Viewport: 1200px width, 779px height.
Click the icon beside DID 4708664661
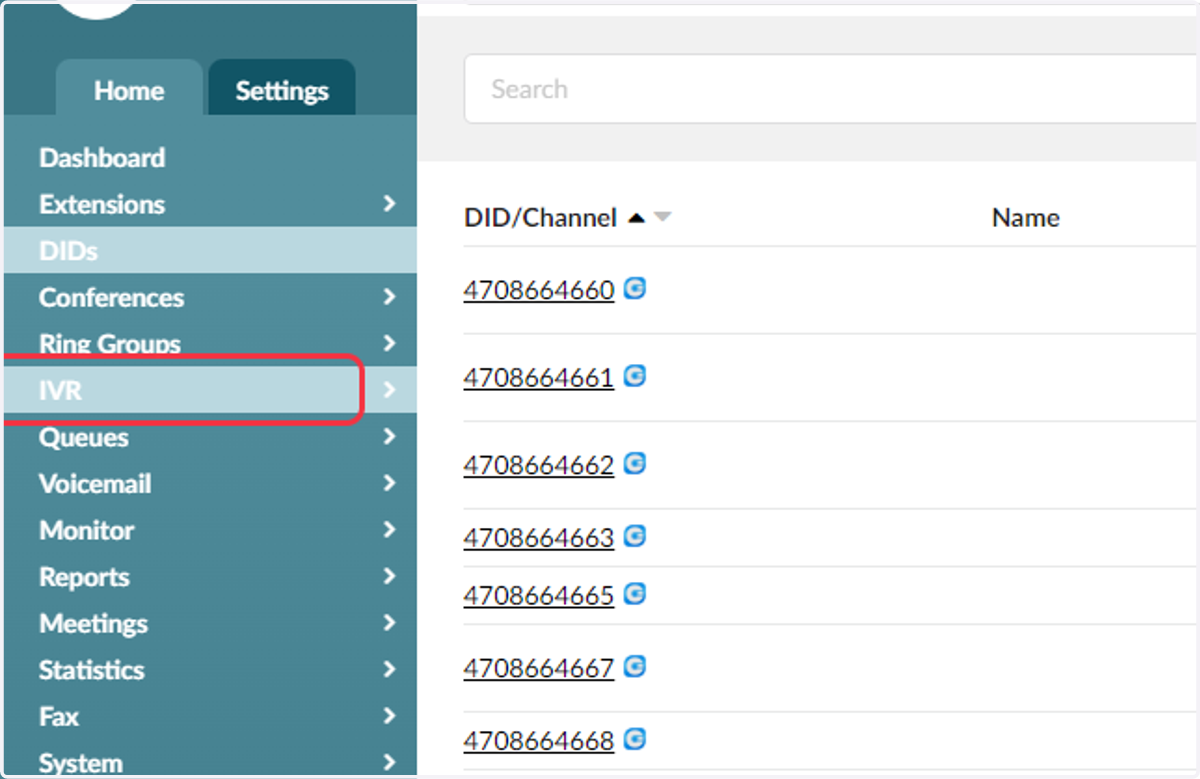click(x=635, y=376)
